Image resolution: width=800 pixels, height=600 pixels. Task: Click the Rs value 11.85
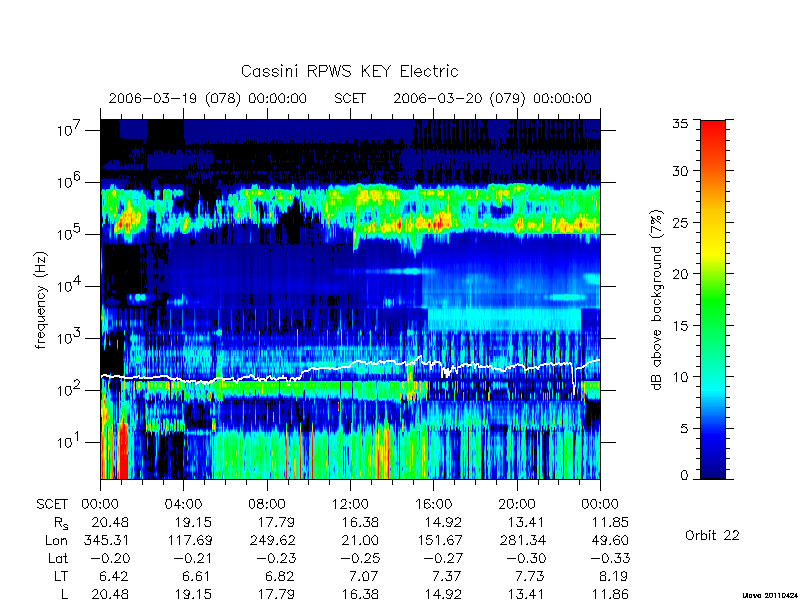(x=610, y=522)
